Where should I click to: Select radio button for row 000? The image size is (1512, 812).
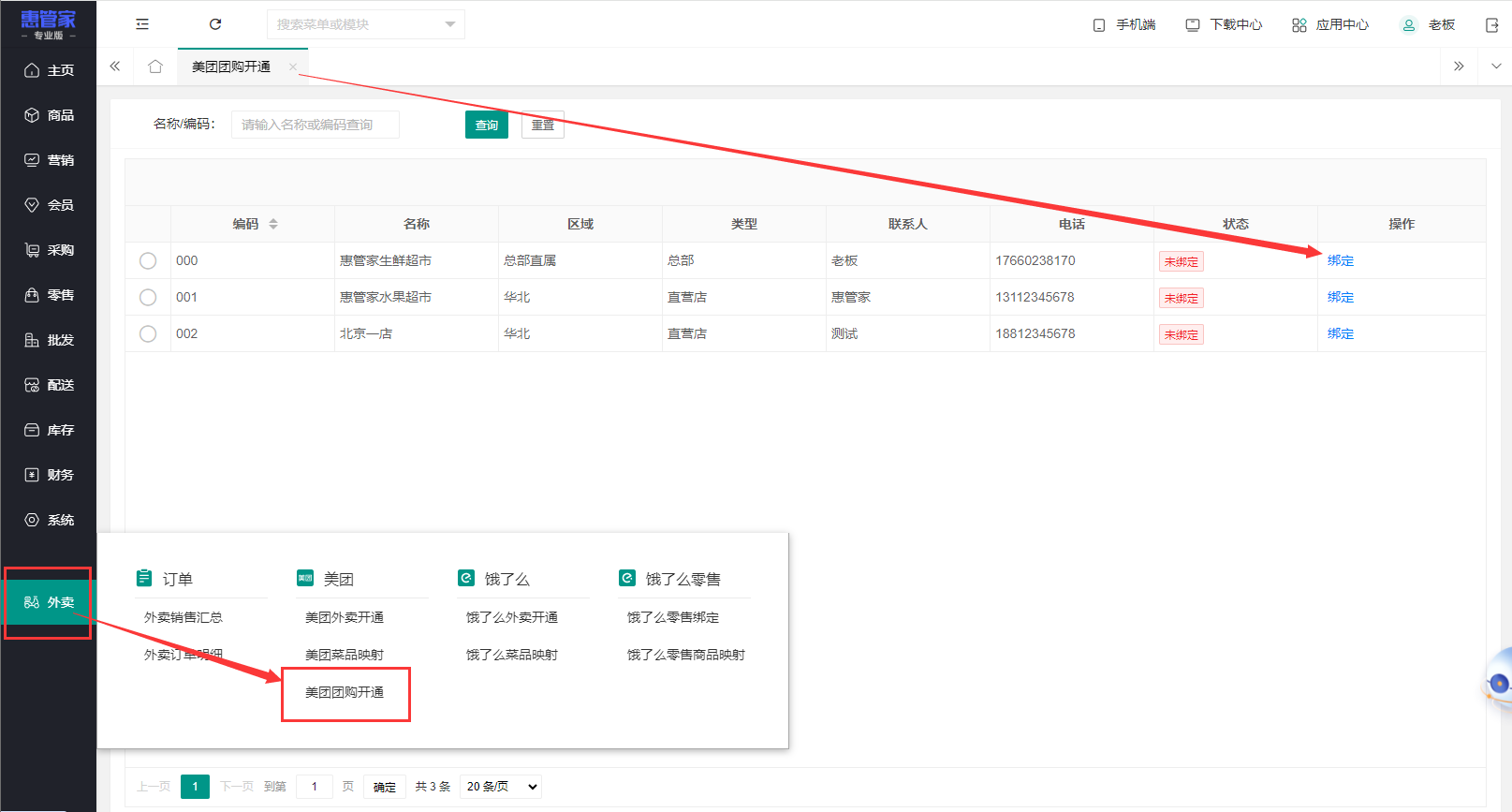[x=148, y=261]
